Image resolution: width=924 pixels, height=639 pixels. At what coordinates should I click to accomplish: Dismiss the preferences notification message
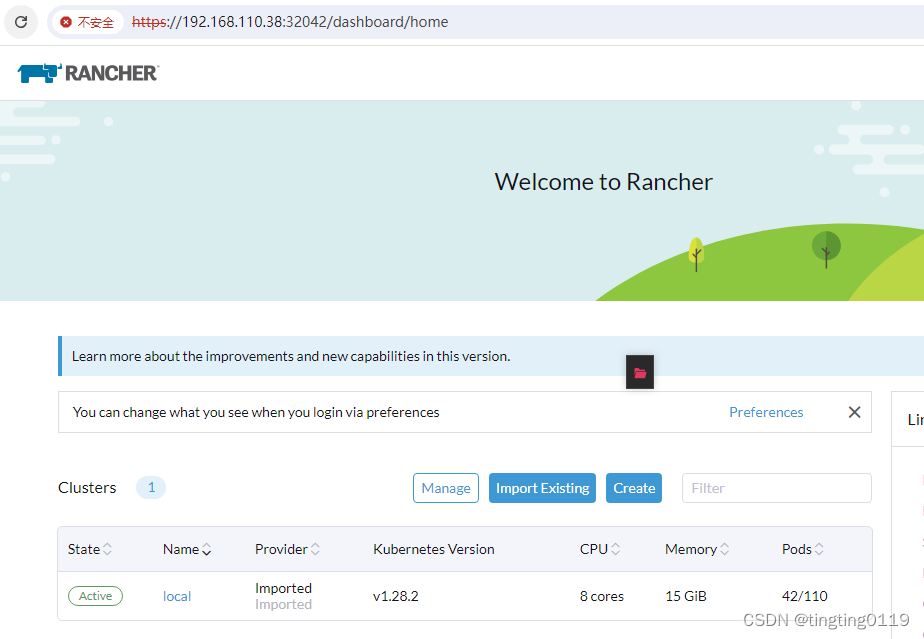tap(854, 412)
